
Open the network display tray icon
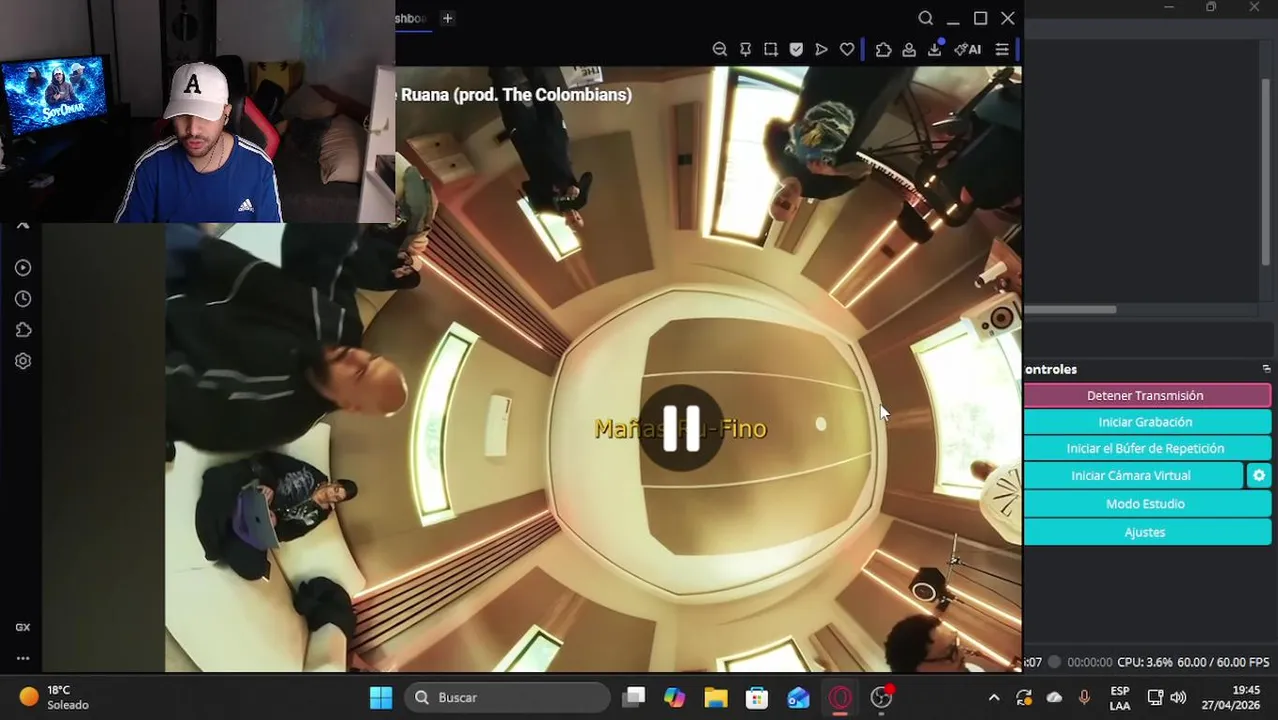coord(1155,698)
